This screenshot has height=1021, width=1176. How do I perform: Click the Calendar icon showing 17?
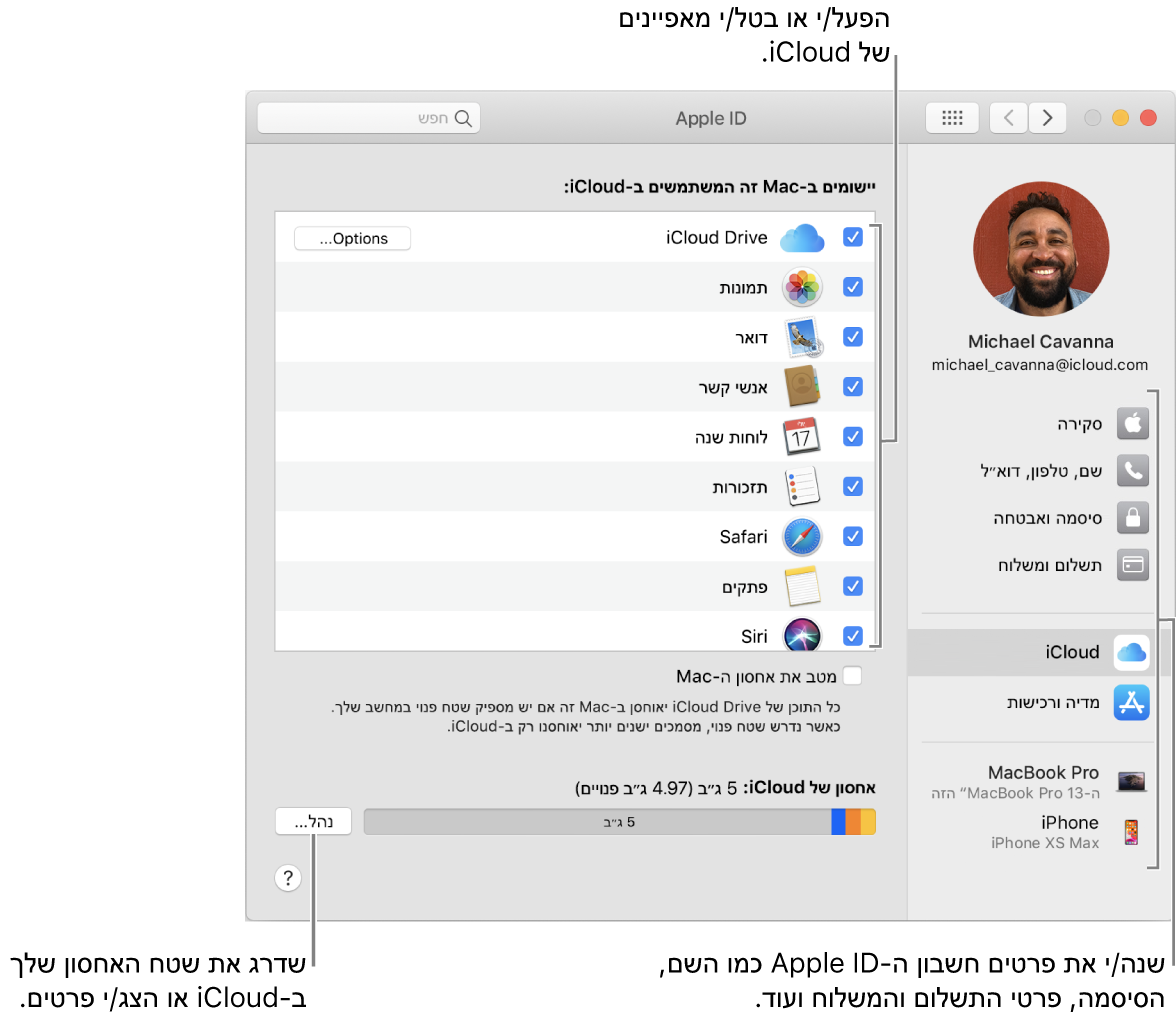(801, 437)
